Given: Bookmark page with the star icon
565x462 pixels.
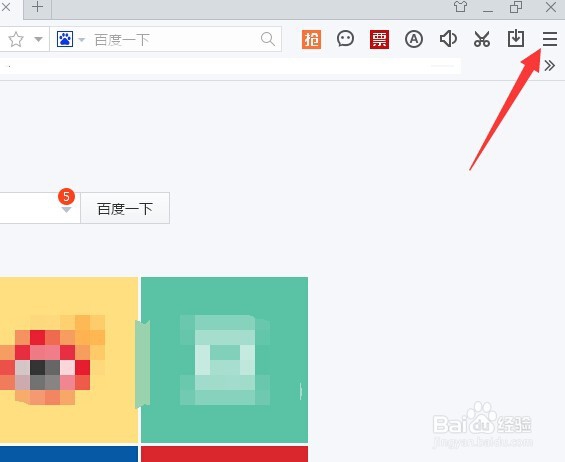Looking at the screenshot, I should click(15, 39).
